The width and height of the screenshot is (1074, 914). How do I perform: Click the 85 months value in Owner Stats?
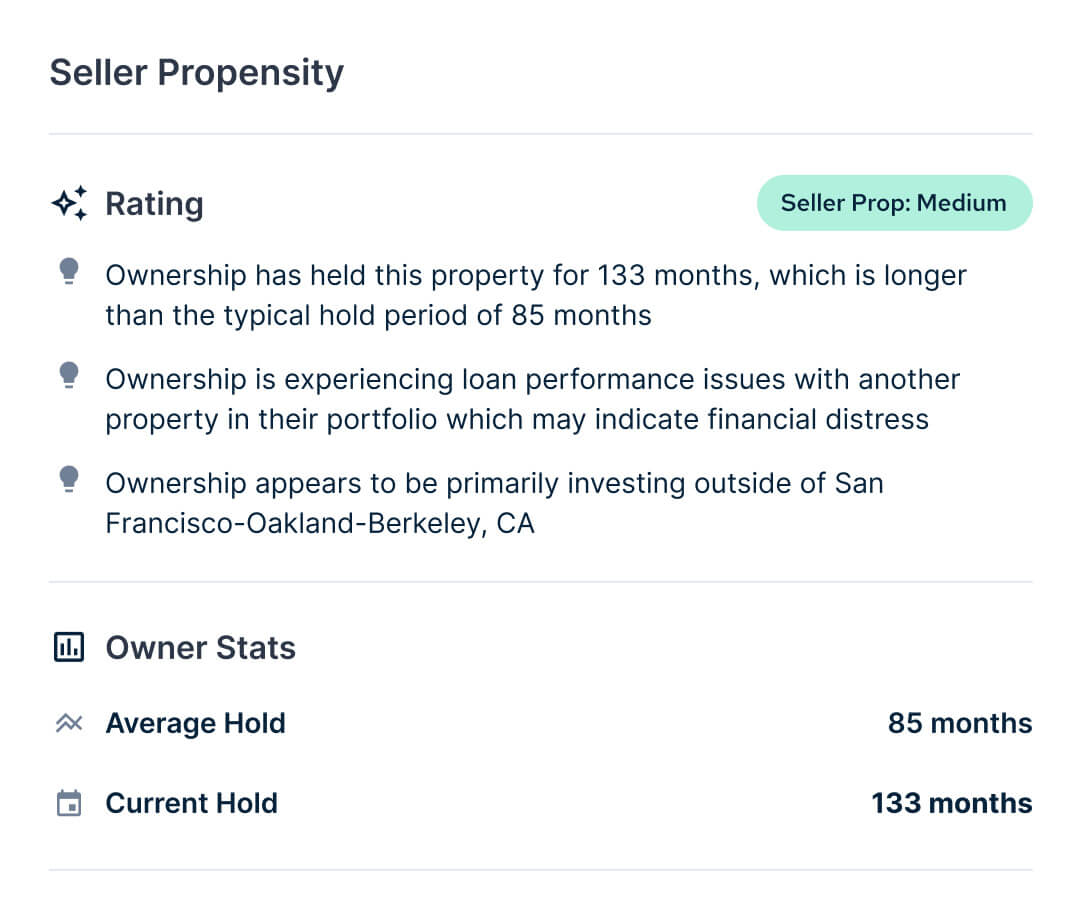[x=959, y=723]
